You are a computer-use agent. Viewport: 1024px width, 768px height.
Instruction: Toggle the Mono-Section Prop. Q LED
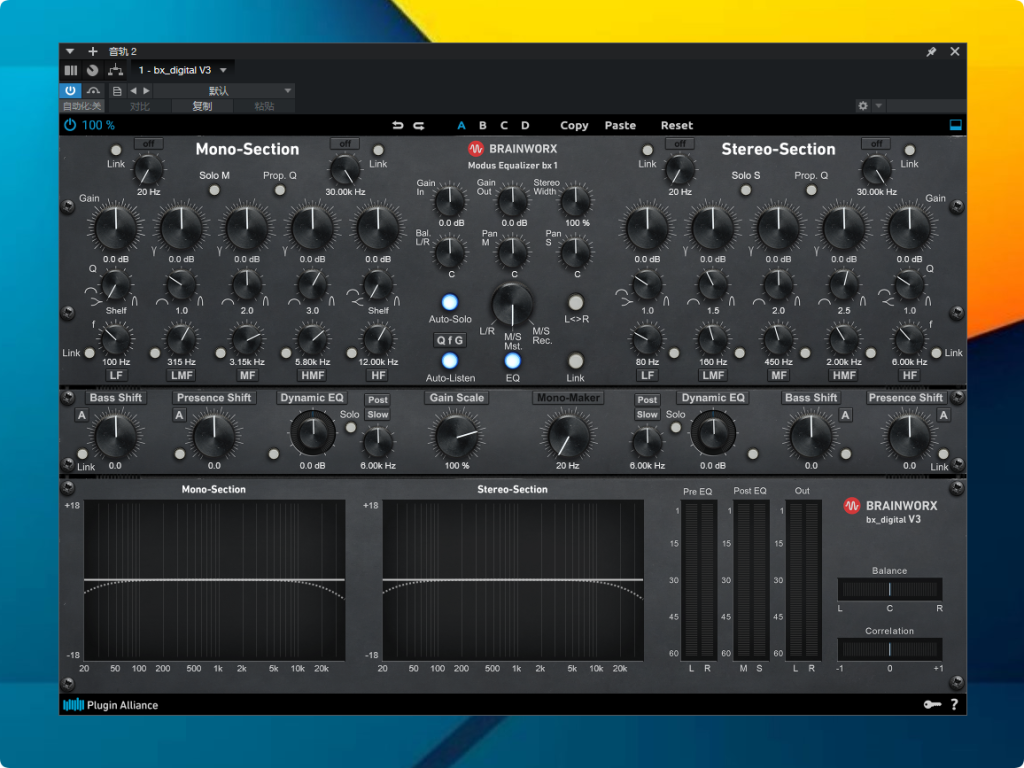pos(280,190)
